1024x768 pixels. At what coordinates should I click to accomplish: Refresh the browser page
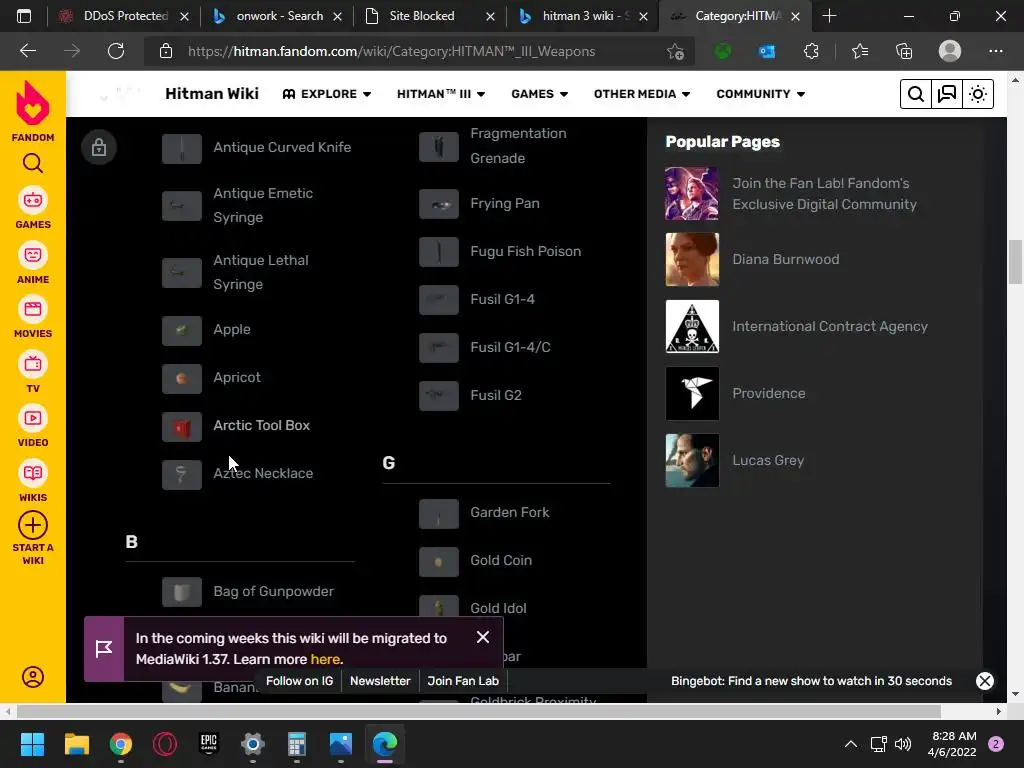click(x=116, y=51)
